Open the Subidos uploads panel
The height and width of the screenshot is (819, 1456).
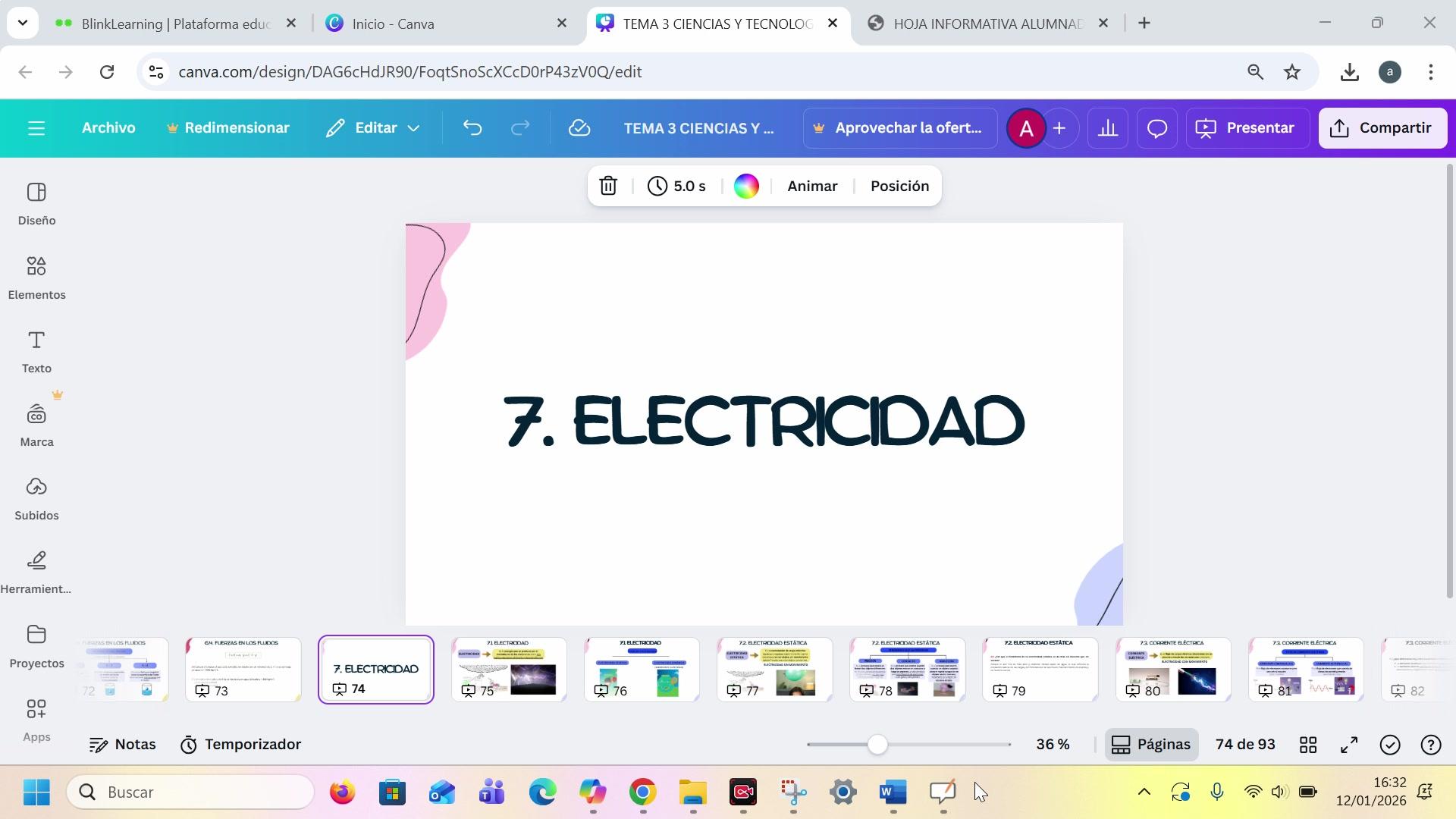point(36,498)
